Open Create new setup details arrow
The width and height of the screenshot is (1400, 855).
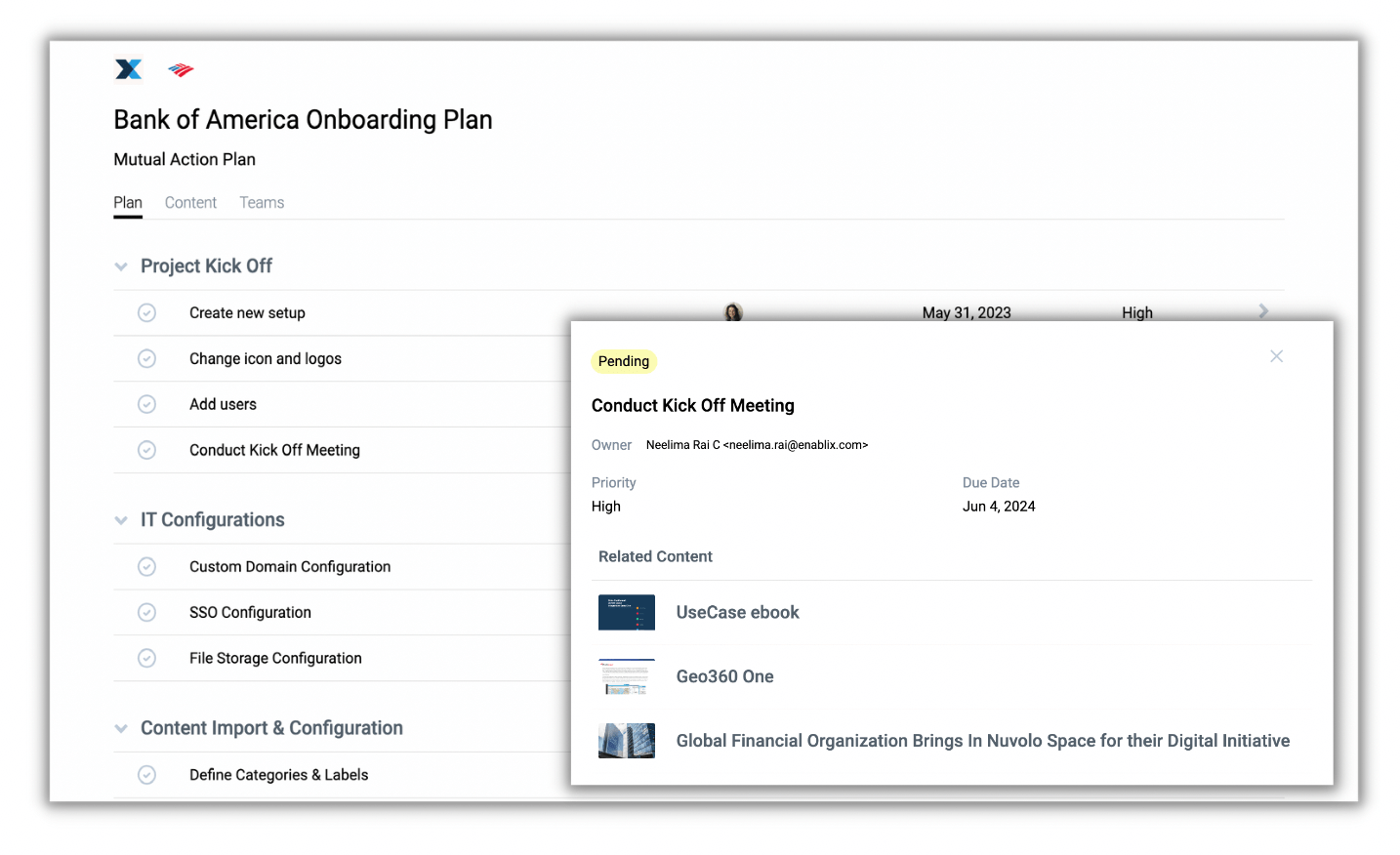click(x=1263, y=311)
